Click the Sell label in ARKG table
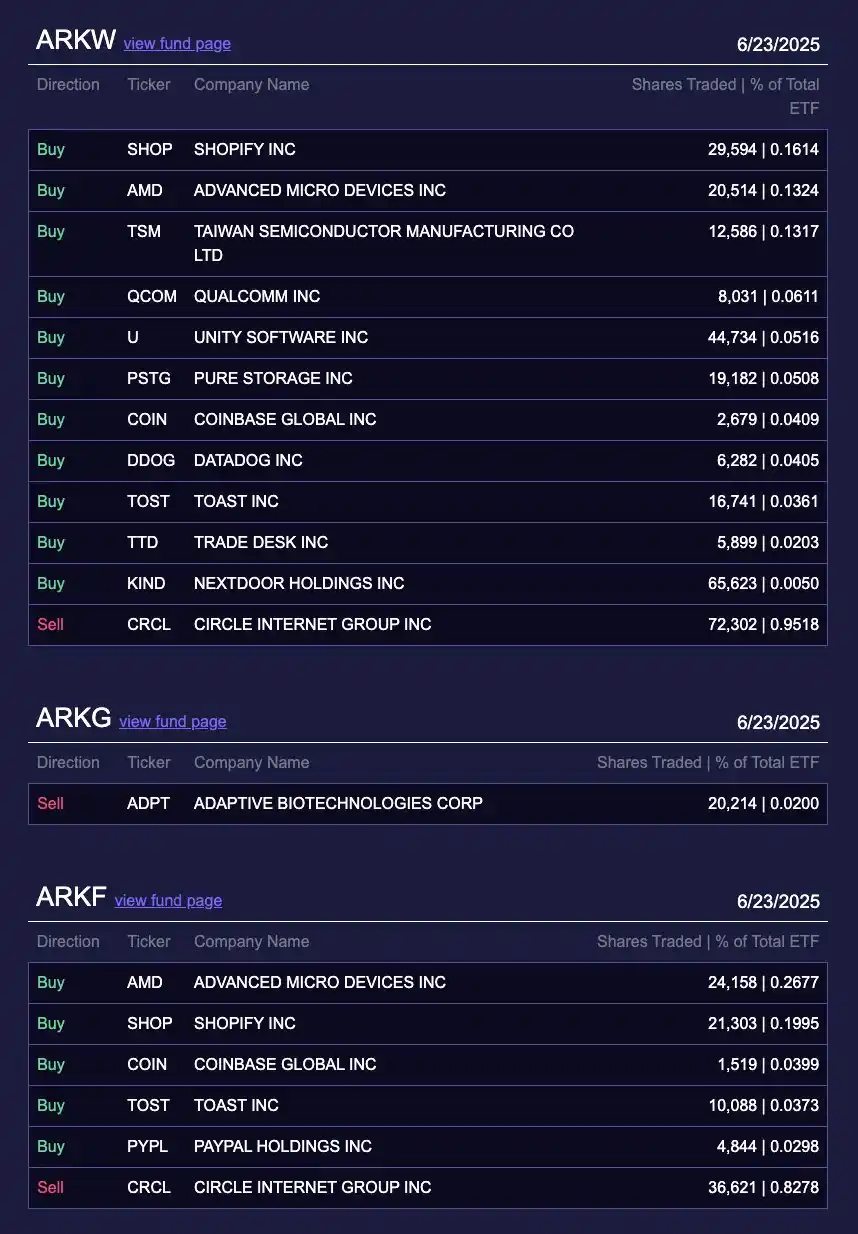The width and height of the screenshot is (858, 1234). click(x=50, y=804)
